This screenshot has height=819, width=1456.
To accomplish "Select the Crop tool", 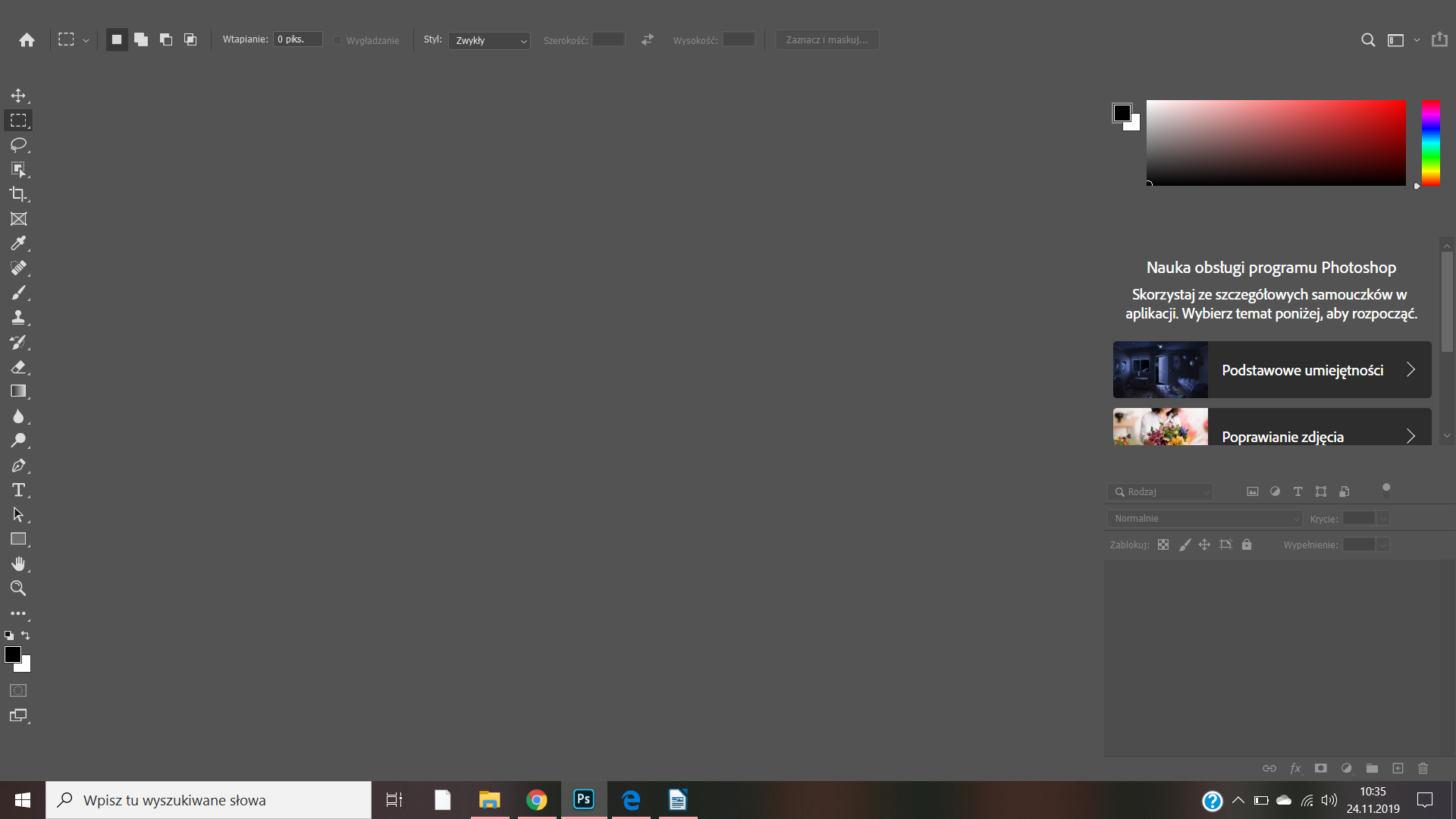I will (x=18, y=194).
